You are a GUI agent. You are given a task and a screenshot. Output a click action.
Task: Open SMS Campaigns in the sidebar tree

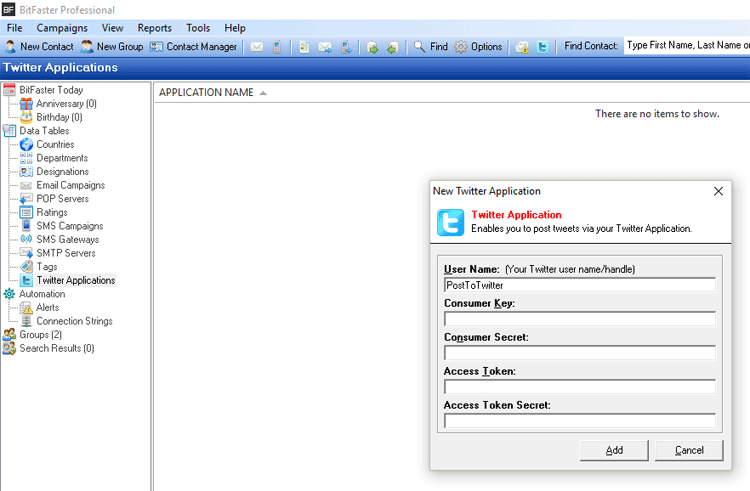pyautogui.click(x=70, y=226)
